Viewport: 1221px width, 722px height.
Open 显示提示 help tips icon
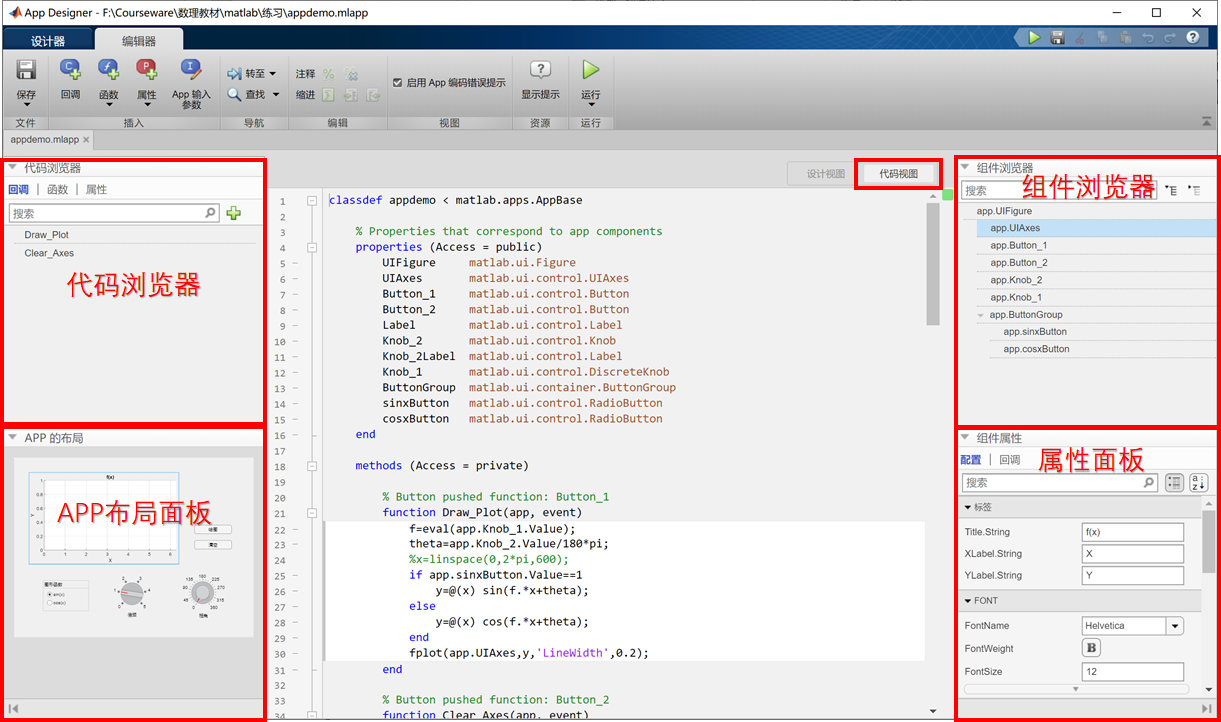540,71
